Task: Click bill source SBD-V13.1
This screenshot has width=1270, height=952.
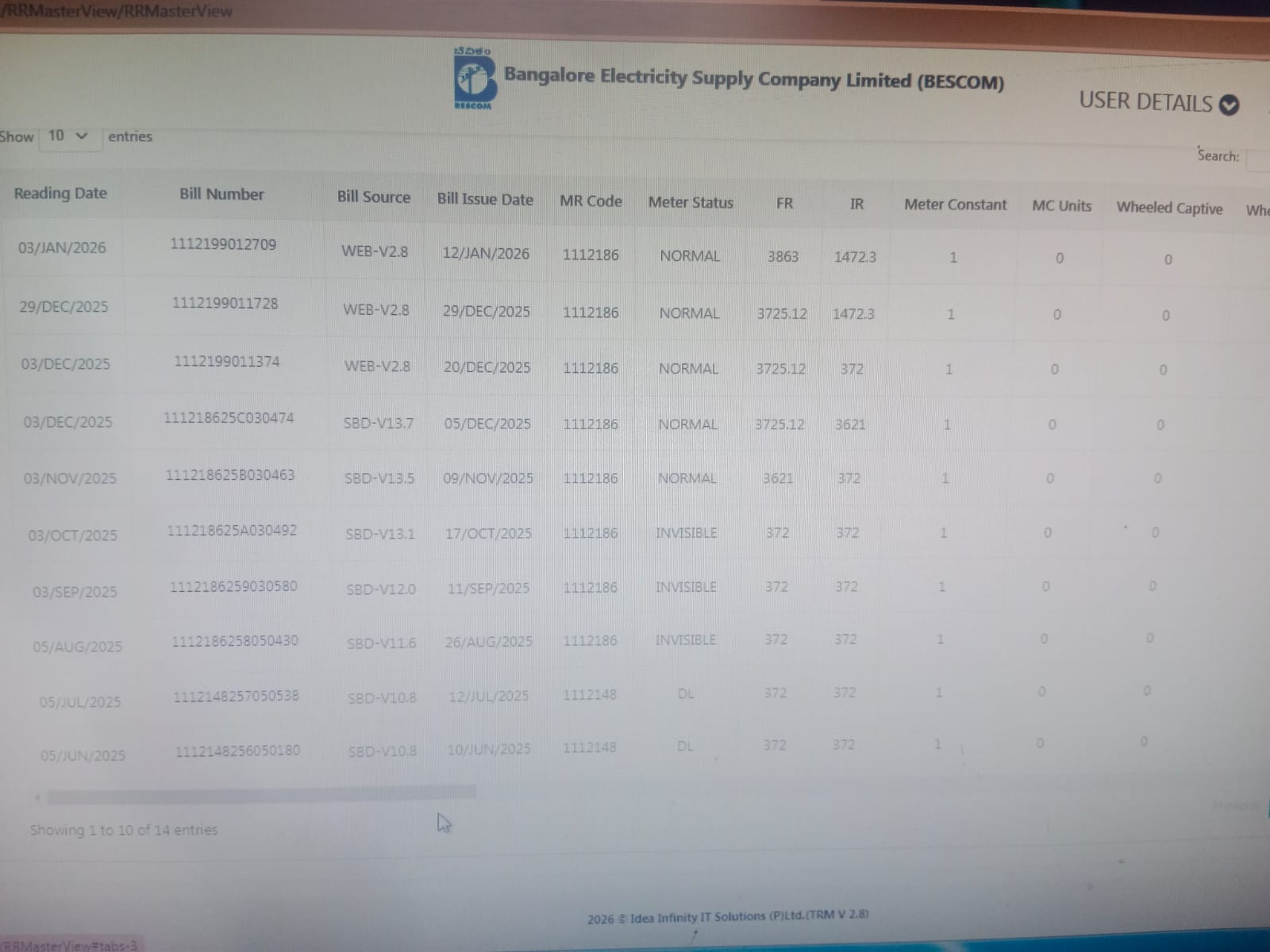Action: pos(380,535)
